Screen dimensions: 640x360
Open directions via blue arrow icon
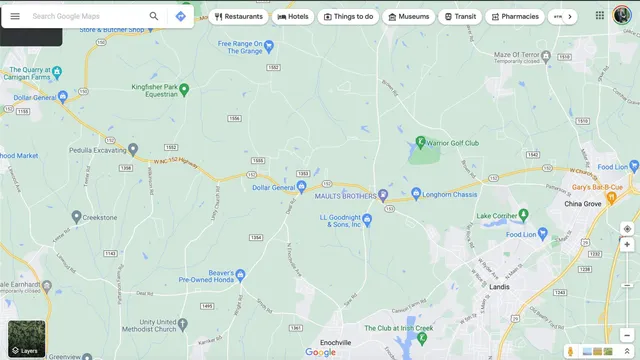180,16
